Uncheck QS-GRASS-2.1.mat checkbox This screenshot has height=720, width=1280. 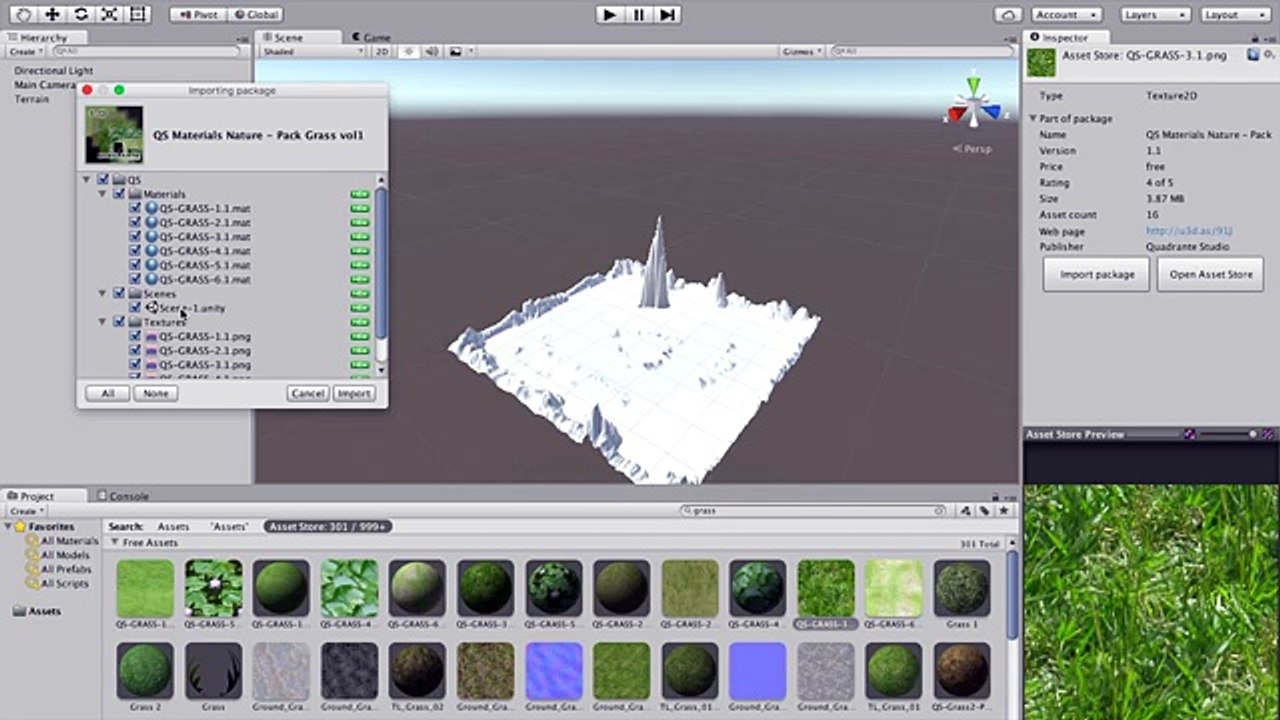[x=135, y=222]
